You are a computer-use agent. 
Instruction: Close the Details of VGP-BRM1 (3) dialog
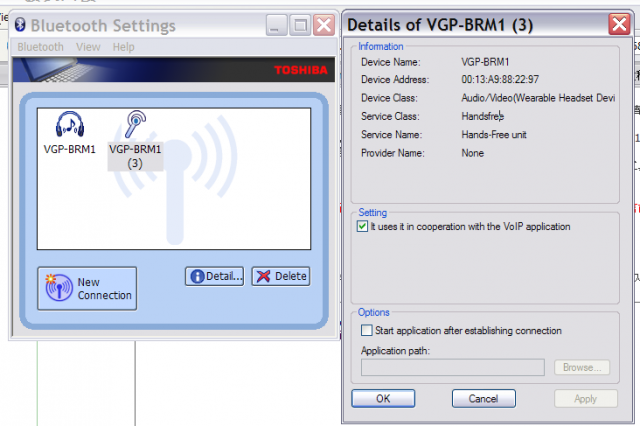click(619, 24)
